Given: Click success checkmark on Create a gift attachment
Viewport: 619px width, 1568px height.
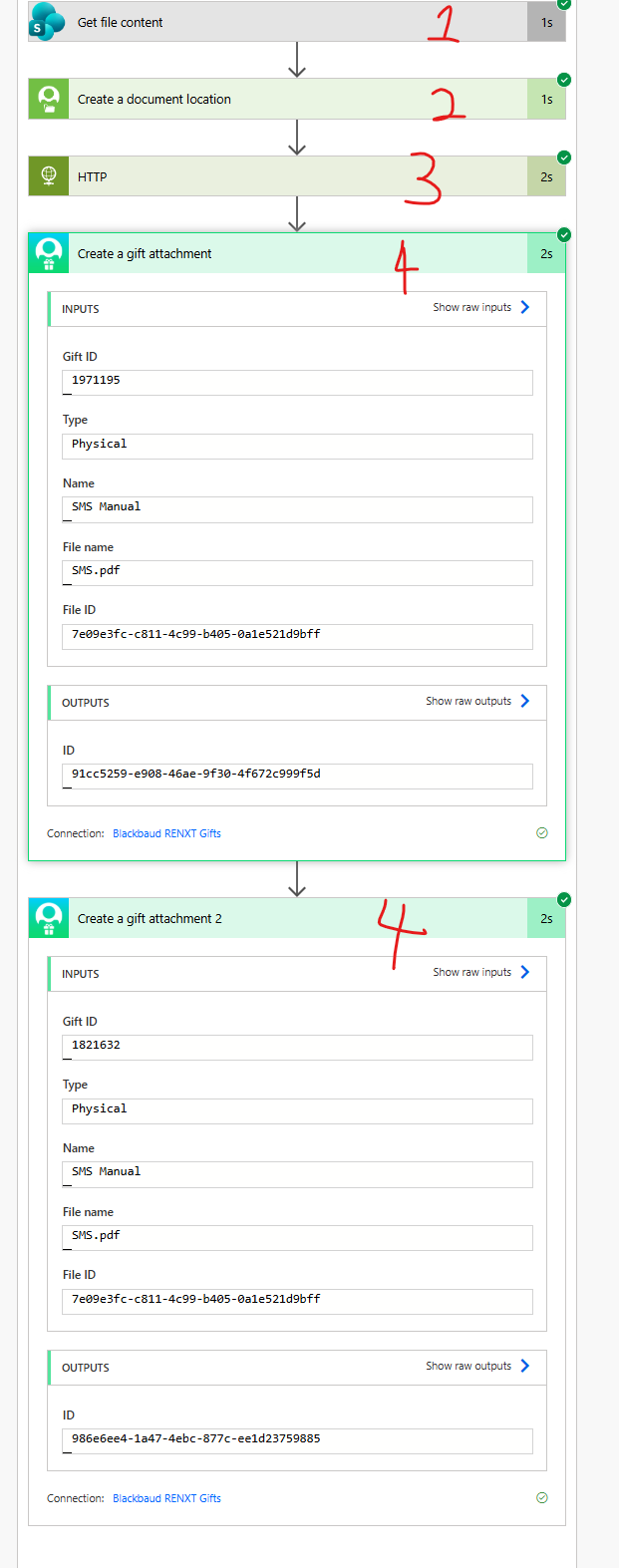Looking at the screenshot, I should pyautogui.click(x=564, y=235).
